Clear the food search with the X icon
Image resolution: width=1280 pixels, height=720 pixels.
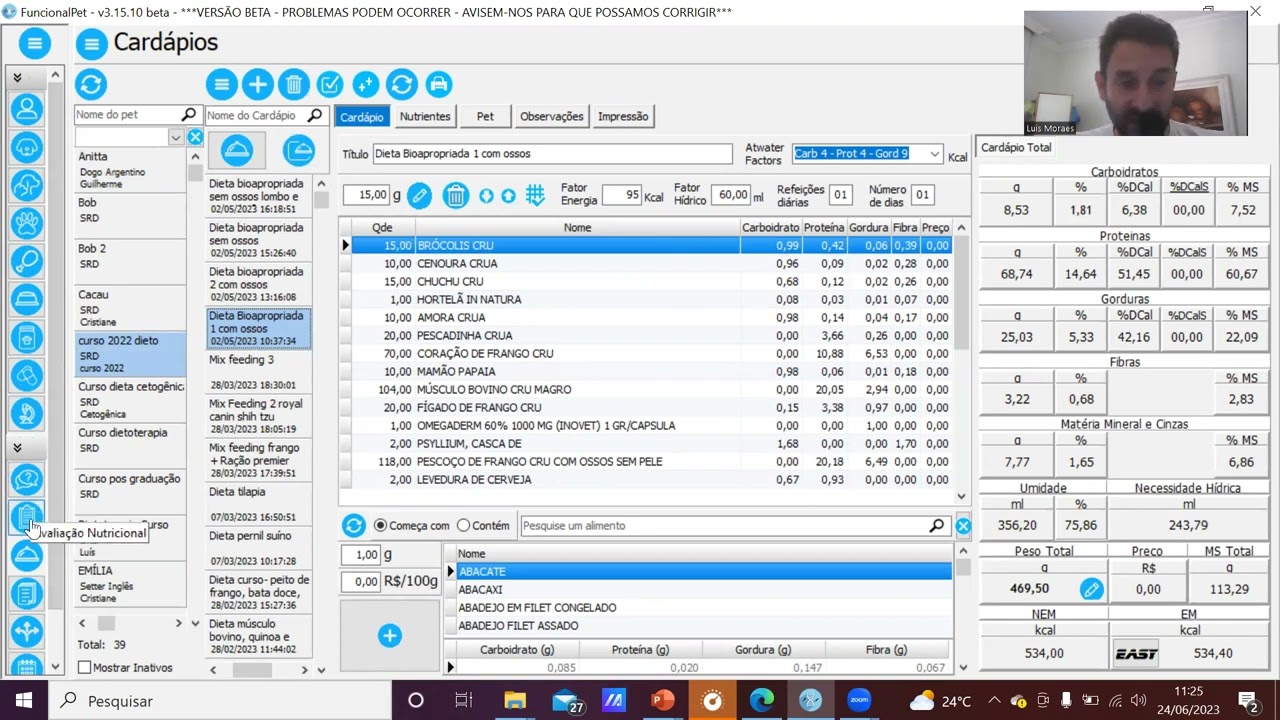962,526
